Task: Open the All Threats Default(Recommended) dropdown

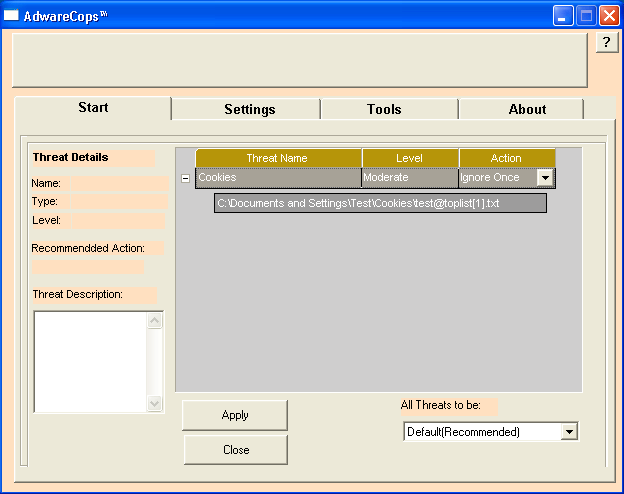Action: point(569,432)
